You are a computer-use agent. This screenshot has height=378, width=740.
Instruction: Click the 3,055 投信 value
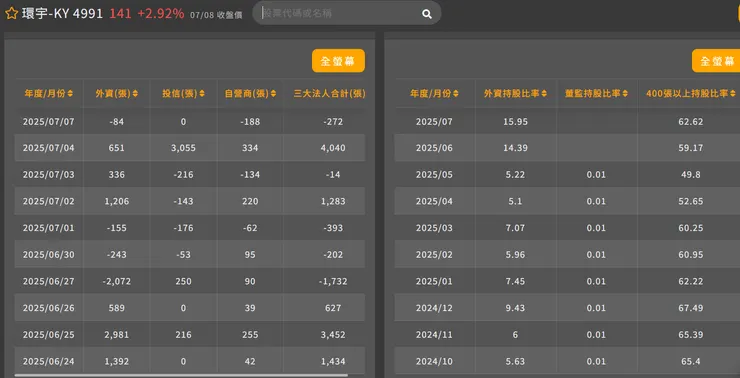(x=183, y=148)
